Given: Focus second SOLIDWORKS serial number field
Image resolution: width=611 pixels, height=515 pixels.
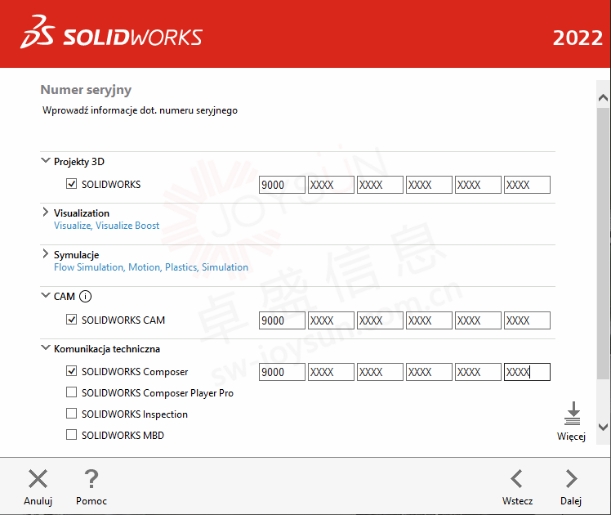Looking at the screenshot, I should [331, 185].
